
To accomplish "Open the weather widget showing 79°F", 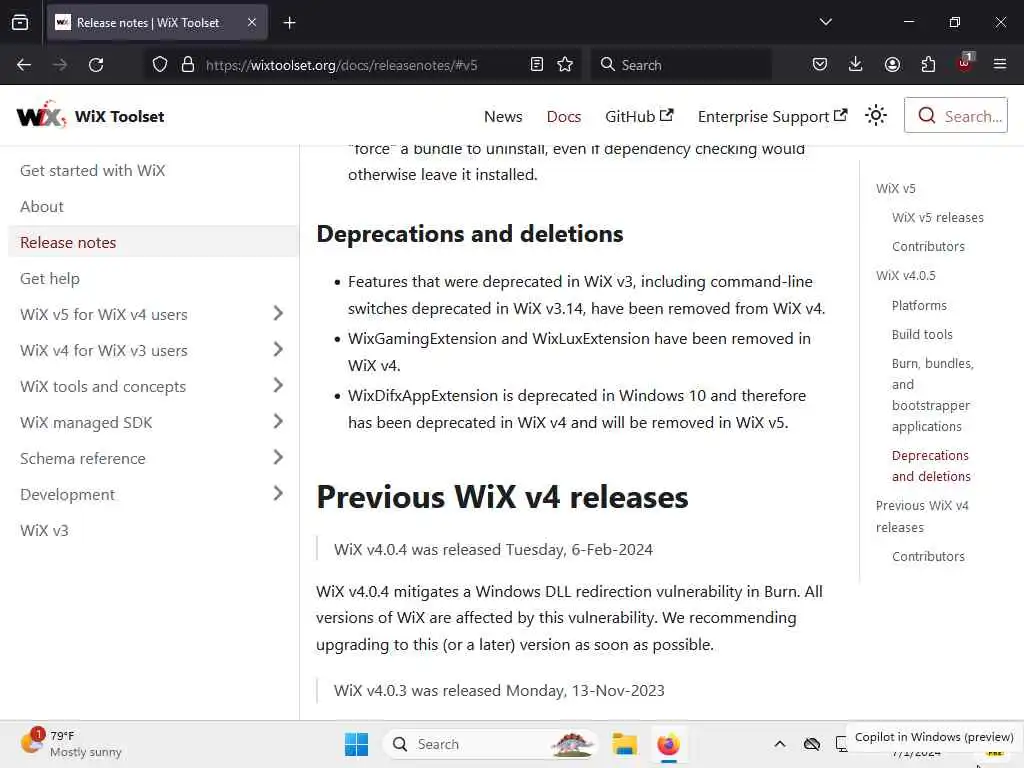I will click(x=71, y=743).
